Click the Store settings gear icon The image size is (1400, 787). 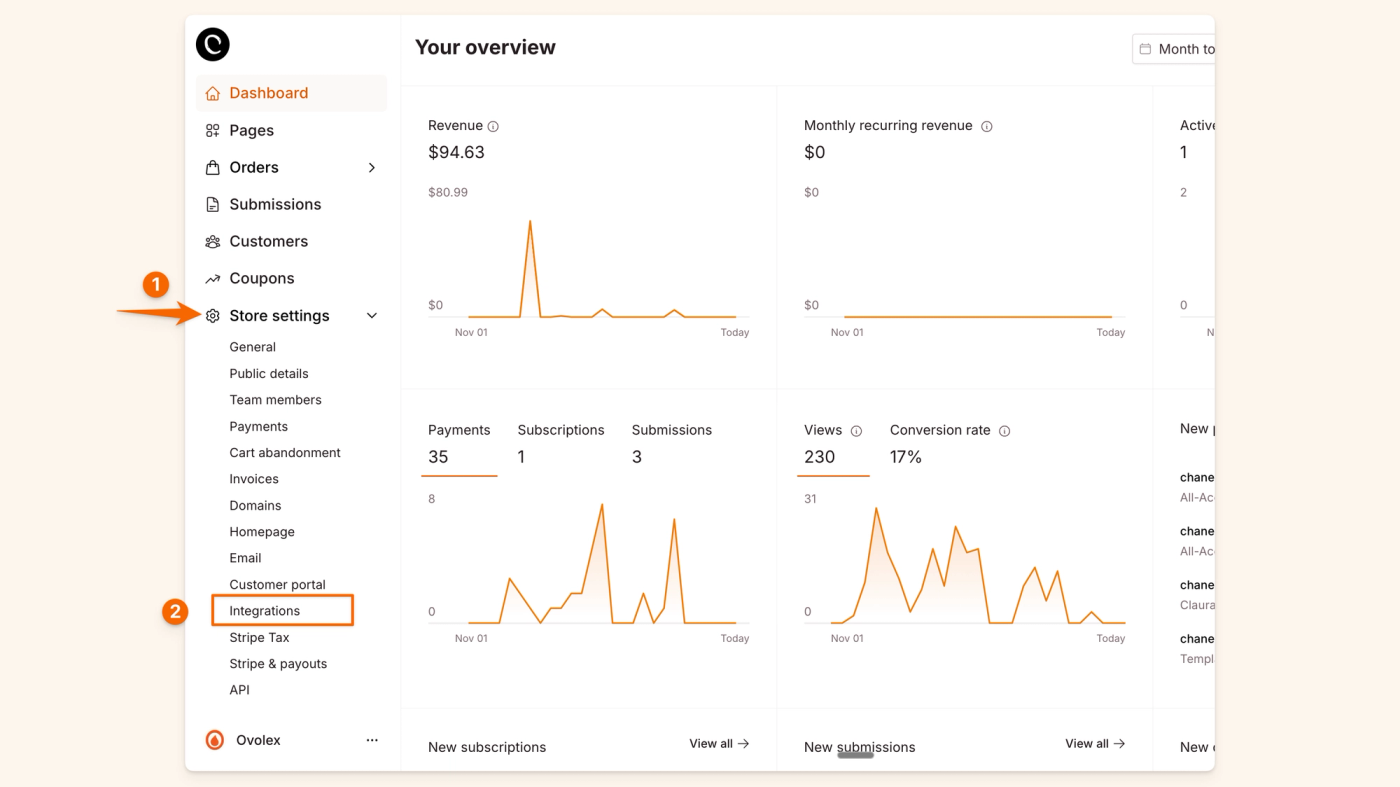pyautogui.click(x=211, y=315)
